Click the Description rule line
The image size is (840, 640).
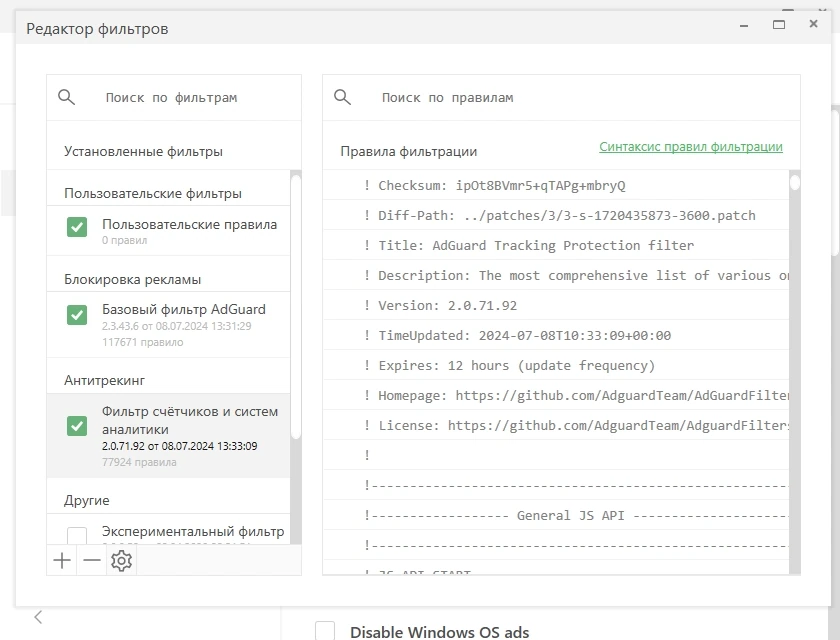[x=556, y=275]
